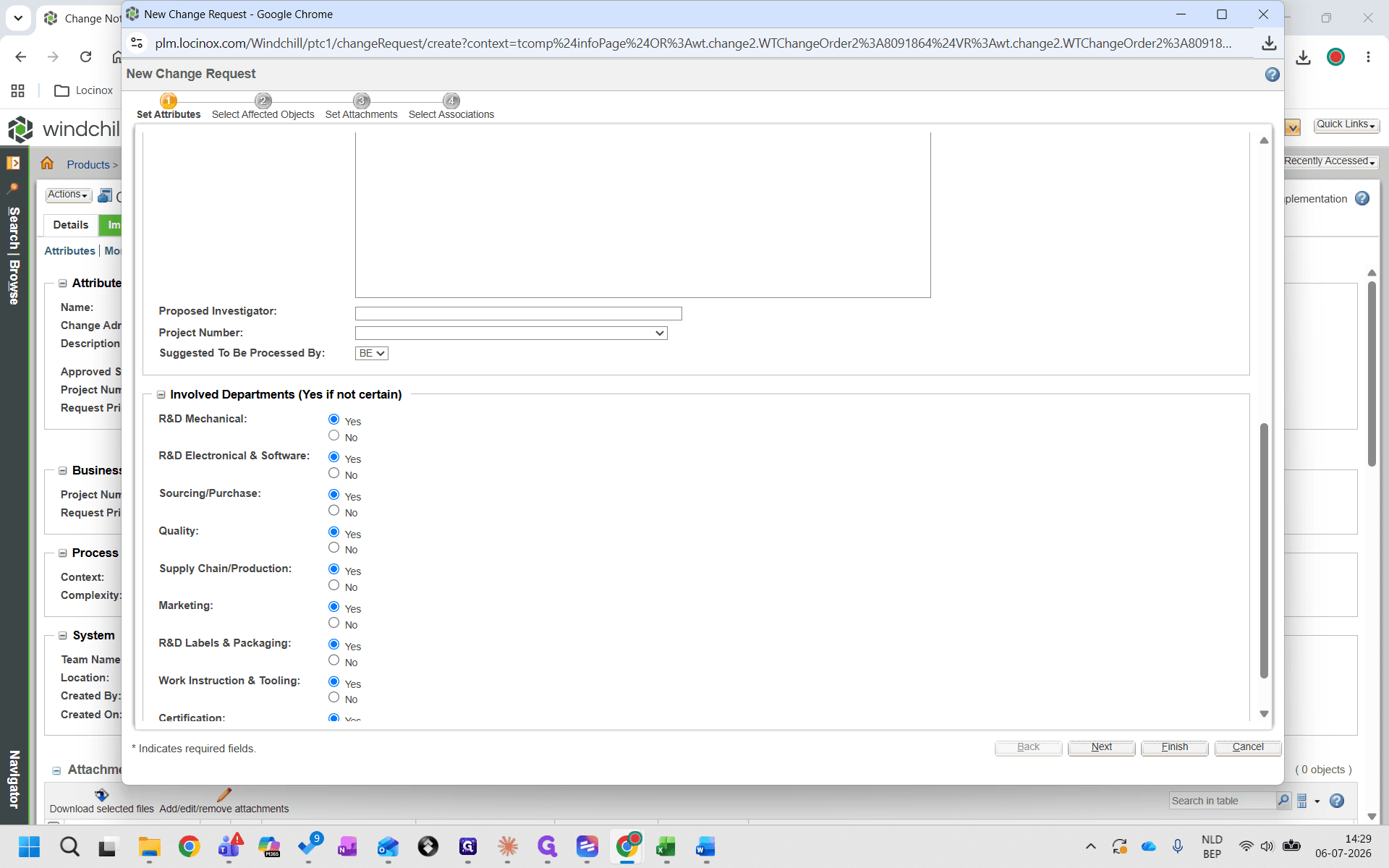The width and height of the screenshot is (1389, 868).
Task: Click Set Attachments step label
Action: click(361, 114)
